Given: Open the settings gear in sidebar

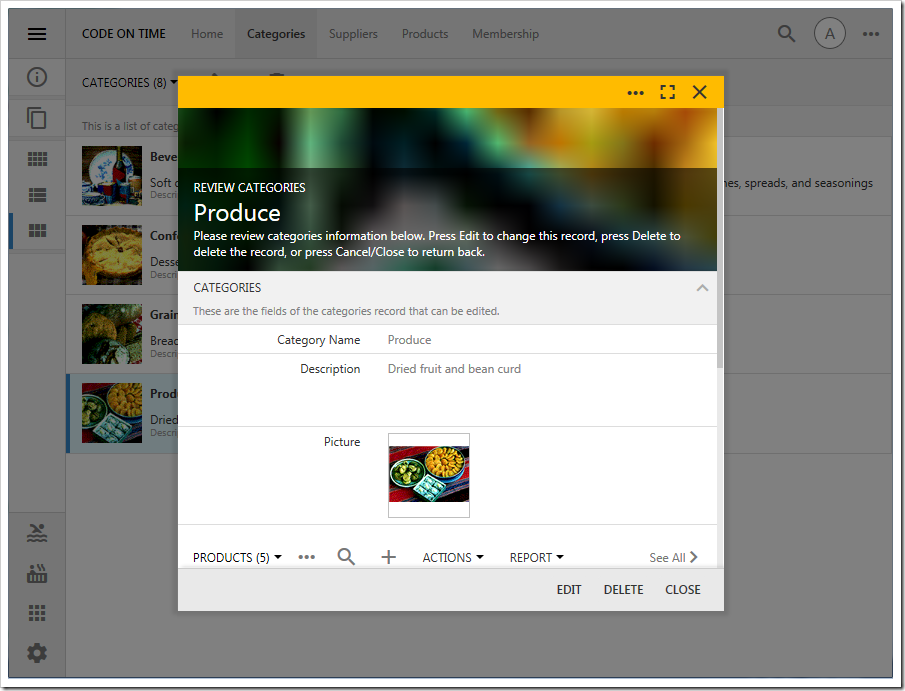Looking at the screenshot, I should (37, 653).
